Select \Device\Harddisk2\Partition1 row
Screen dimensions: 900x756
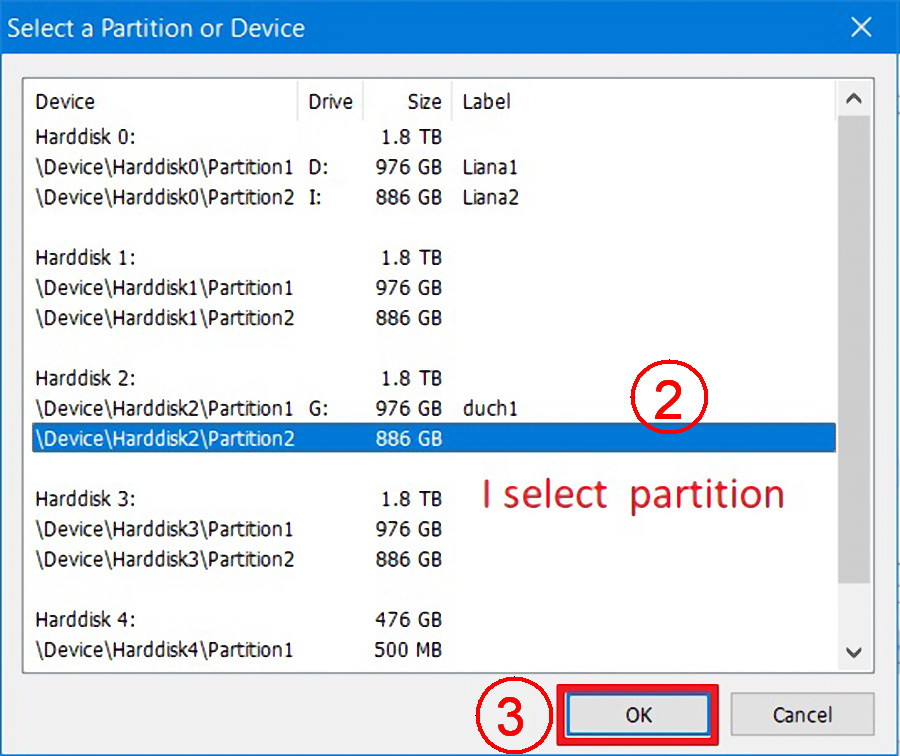[433, 408]
